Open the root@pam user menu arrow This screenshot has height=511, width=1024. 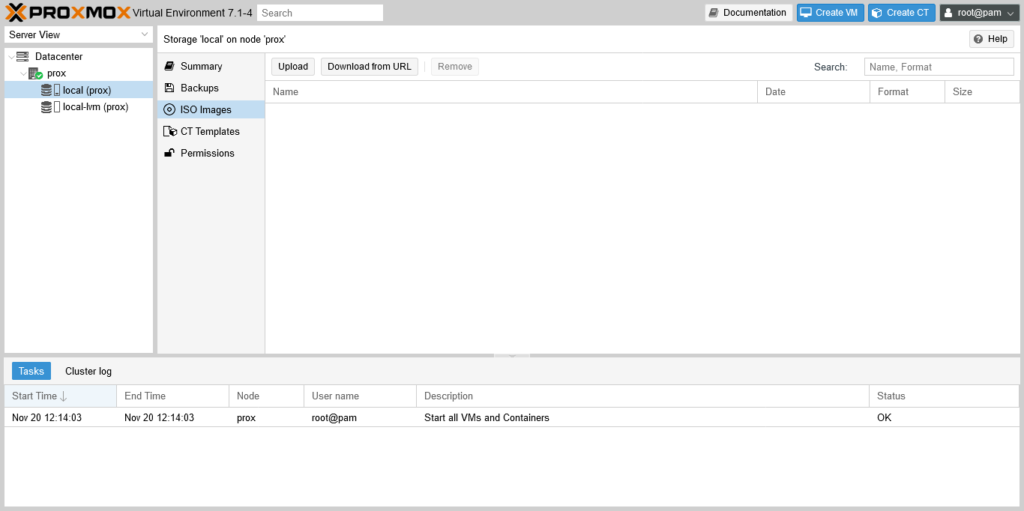(1011, 13)
